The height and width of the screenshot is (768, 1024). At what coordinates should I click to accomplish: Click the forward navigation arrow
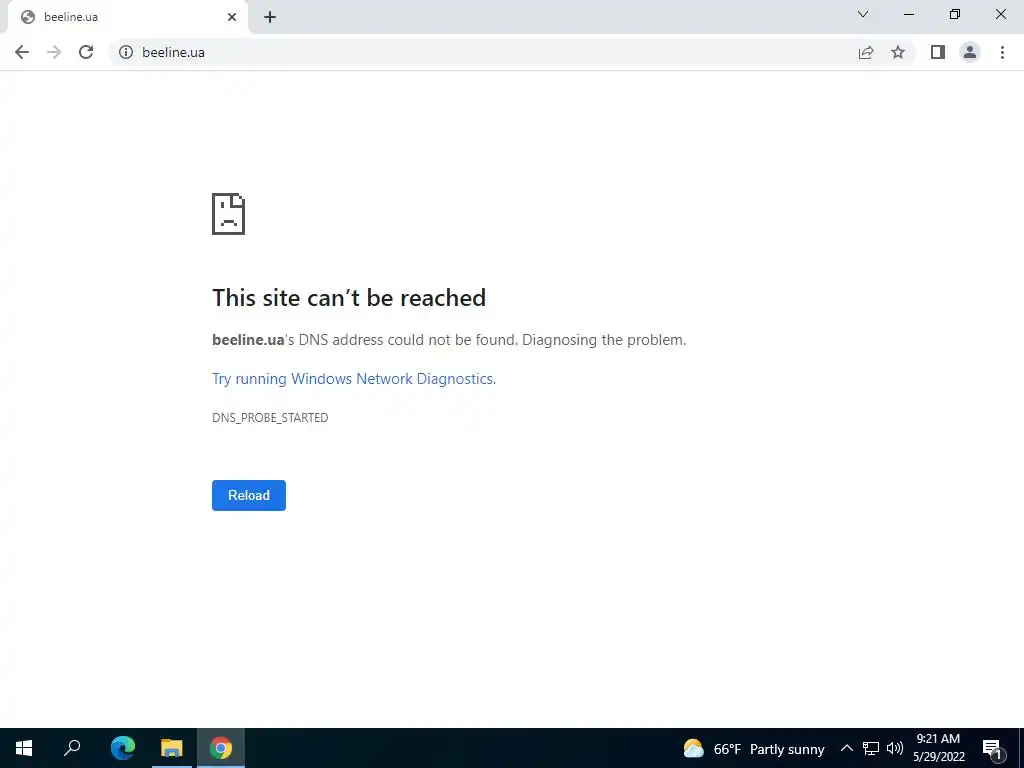coord(54,52)
